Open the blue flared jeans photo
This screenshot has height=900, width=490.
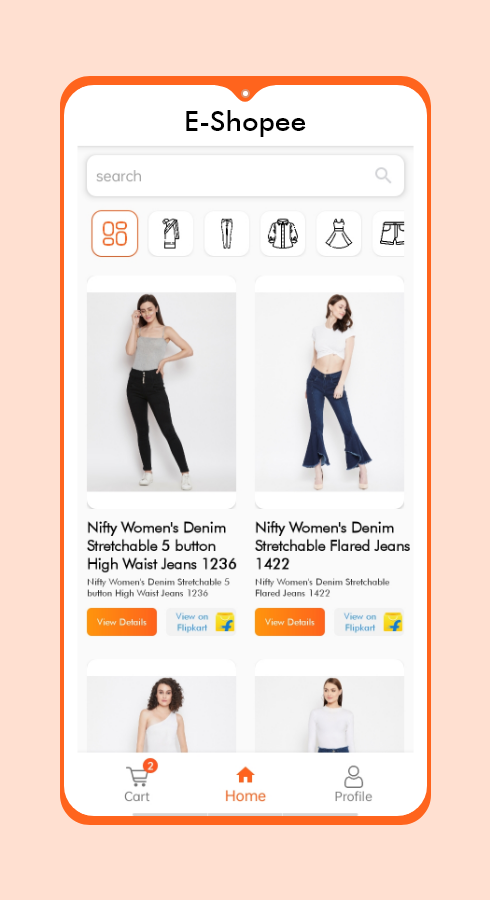329,392
